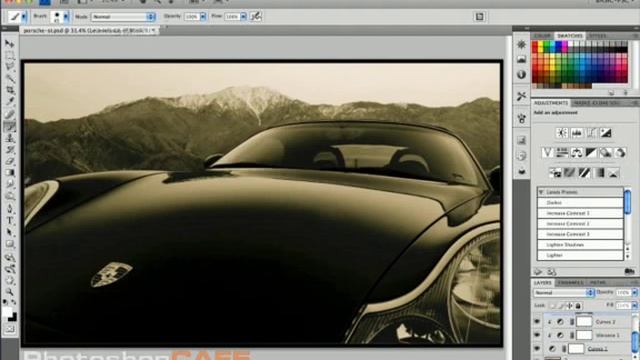The image size is (640, 360).
Task: Apply the Increase Contrast 2 preset
Action: [580, 224]
